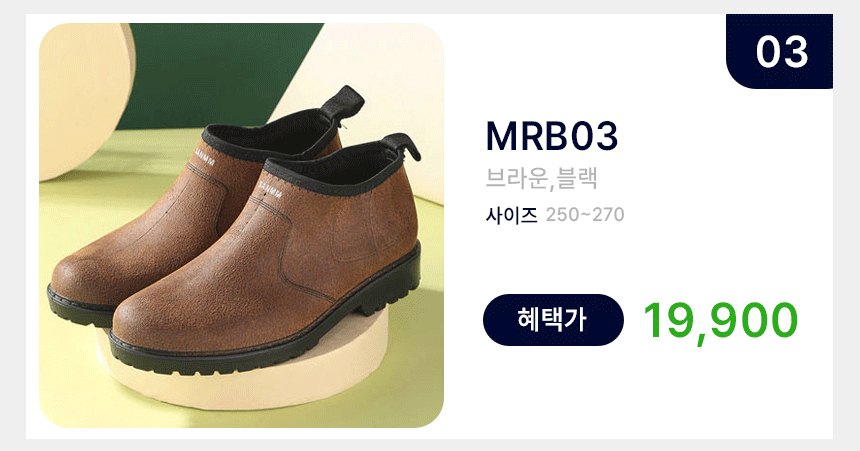Screen dimensions: 860x451
Task: Select the MRB03 product title
Action: pyautogui.click(x=552, y=136)
